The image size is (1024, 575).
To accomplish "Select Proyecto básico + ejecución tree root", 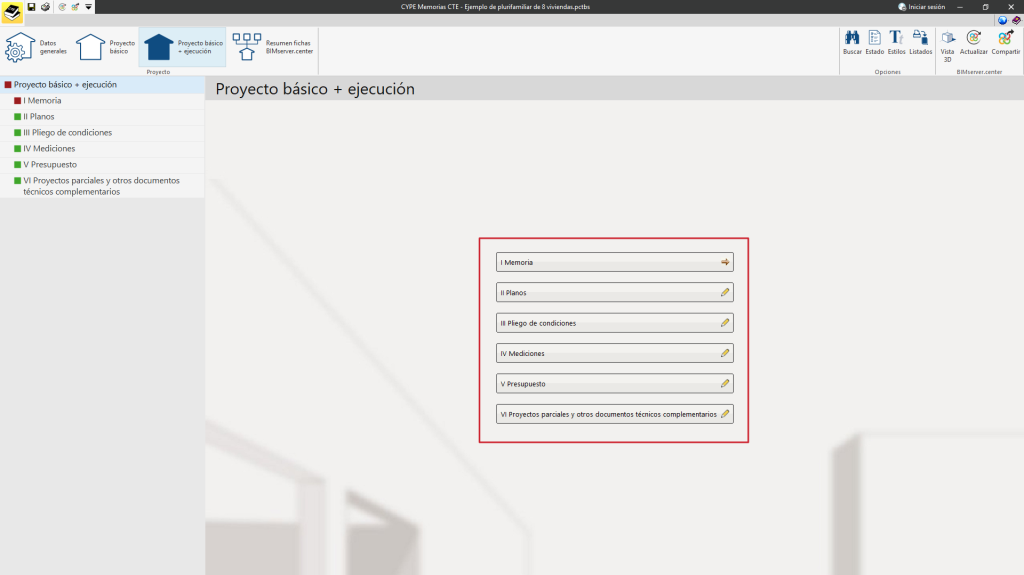I will tap(103, 84).
